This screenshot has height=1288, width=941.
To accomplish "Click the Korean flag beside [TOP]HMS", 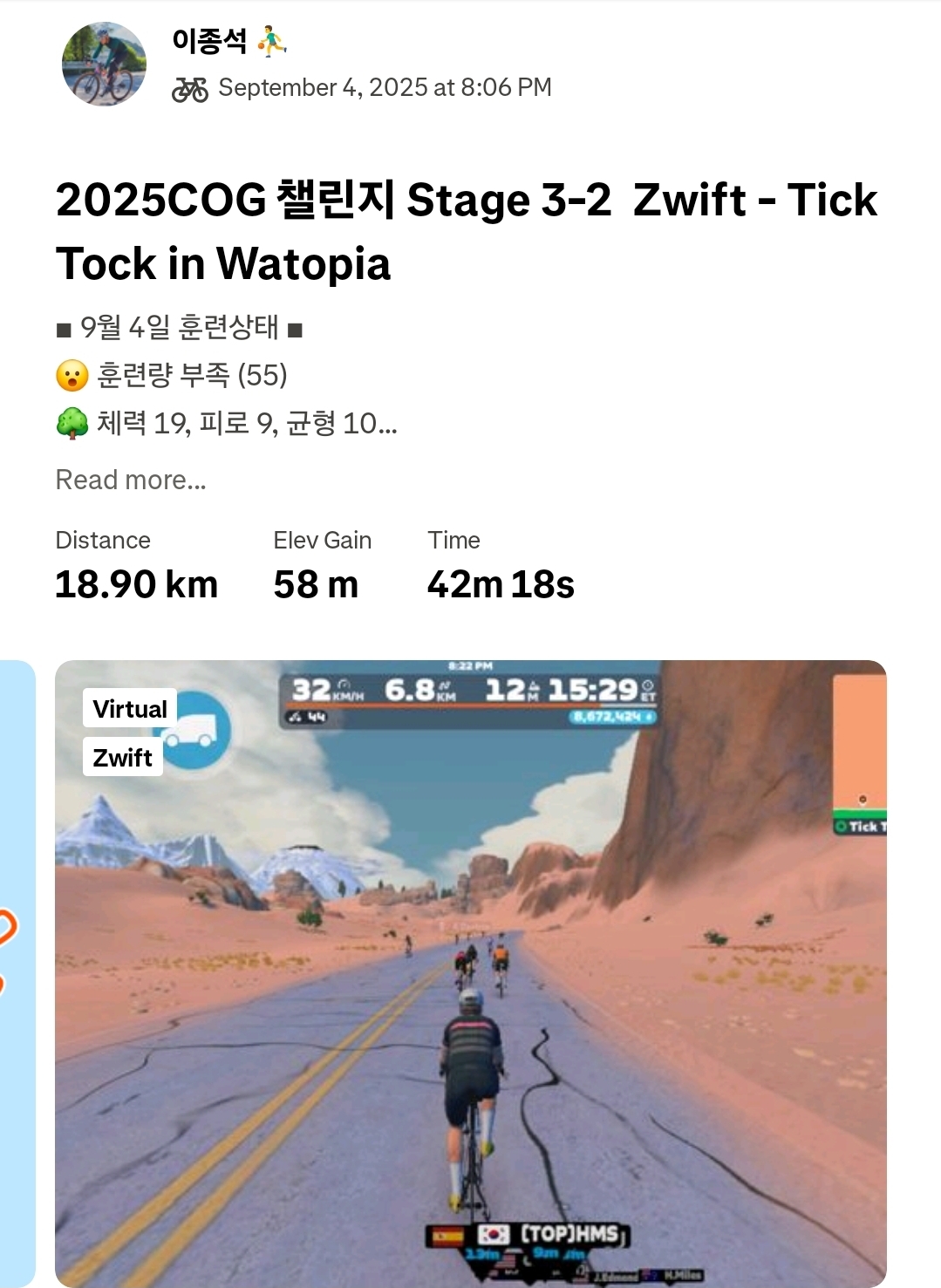I will 494,1234.
